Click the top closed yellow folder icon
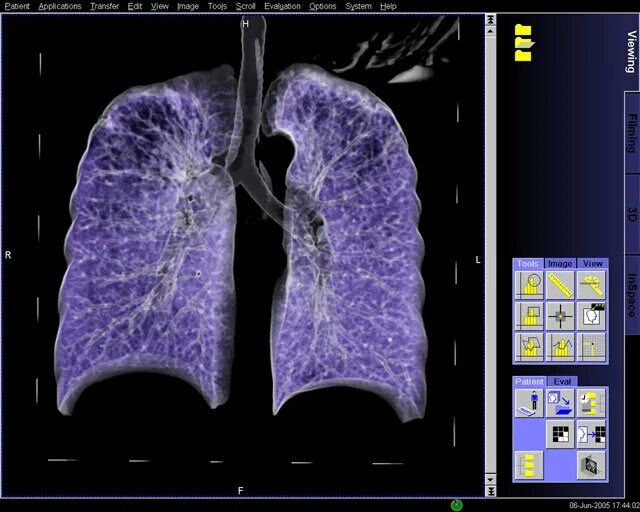The height and width of the screenshot is (512, 640). 523,31
